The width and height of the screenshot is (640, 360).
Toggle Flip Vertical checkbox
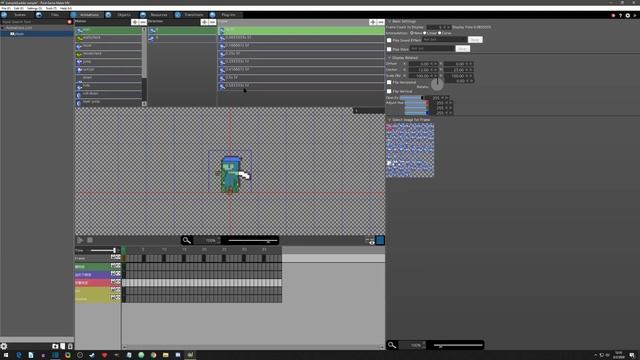pyautogui.click(x=389, y=91)
